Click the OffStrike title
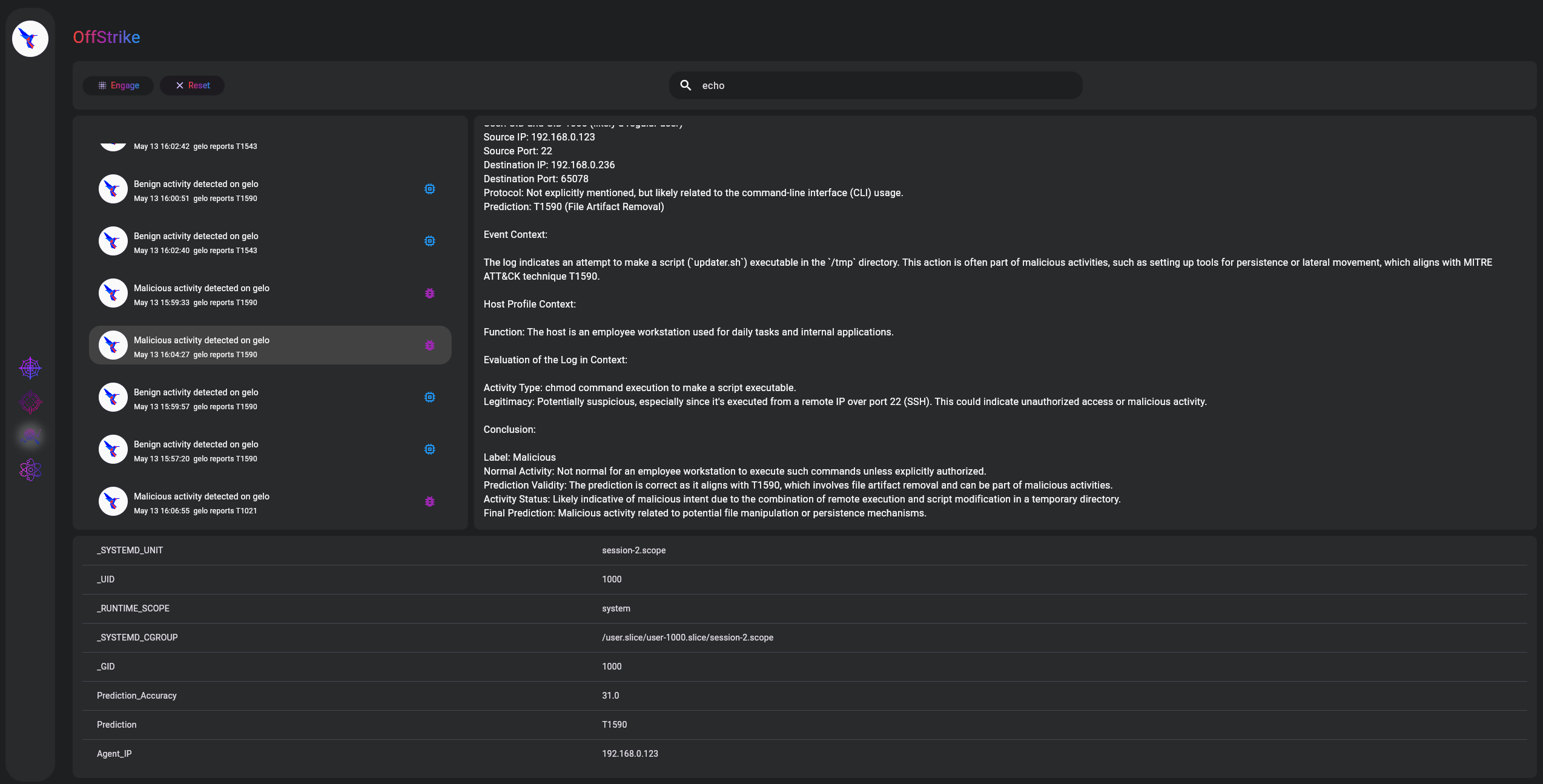1543x784 pixels. [107, 38]
